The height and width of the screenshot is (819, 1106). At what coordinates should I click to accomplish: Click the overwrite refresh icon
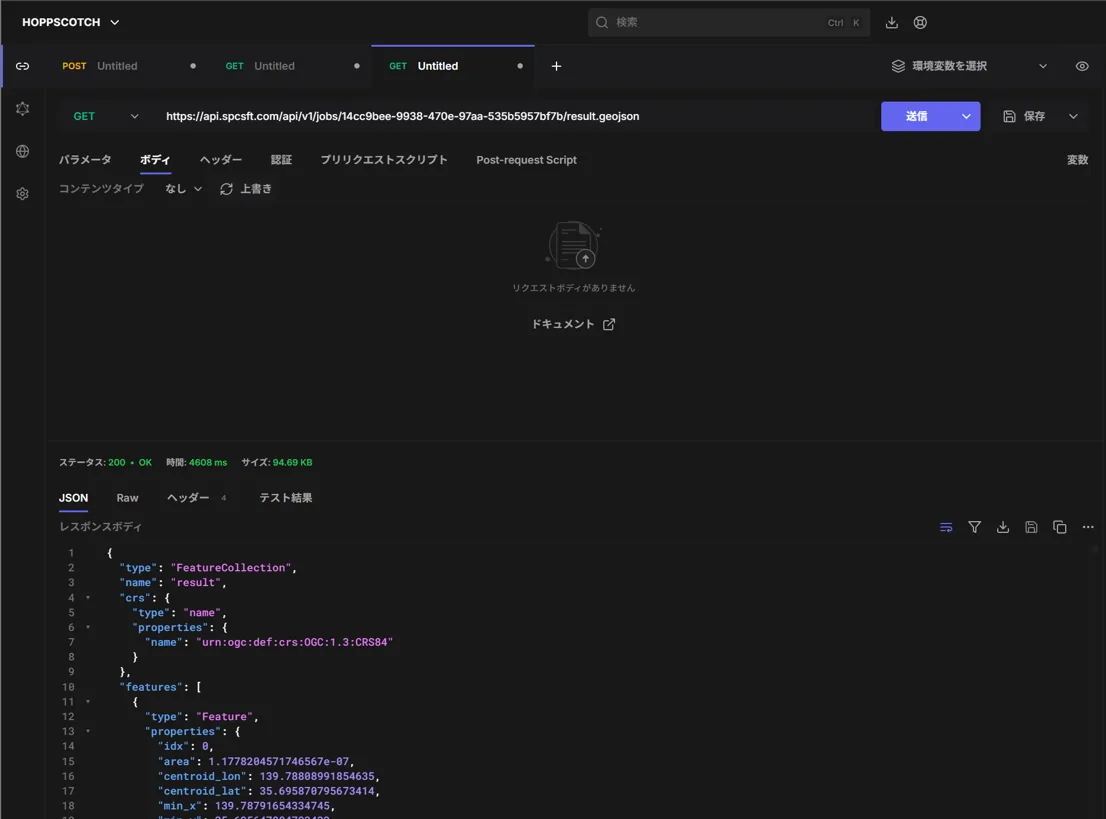pyautogui.click(x=226, y=189)
